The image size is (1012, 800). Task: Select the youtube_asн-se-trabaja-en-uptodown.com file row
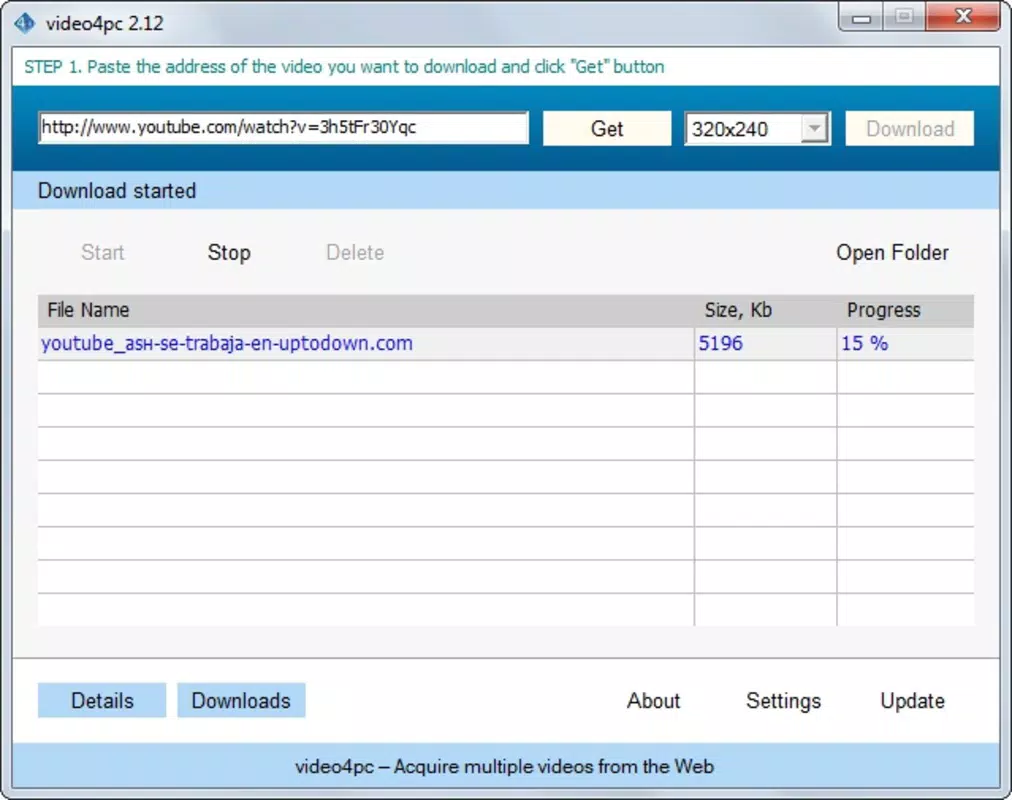(x=506, y=343)
